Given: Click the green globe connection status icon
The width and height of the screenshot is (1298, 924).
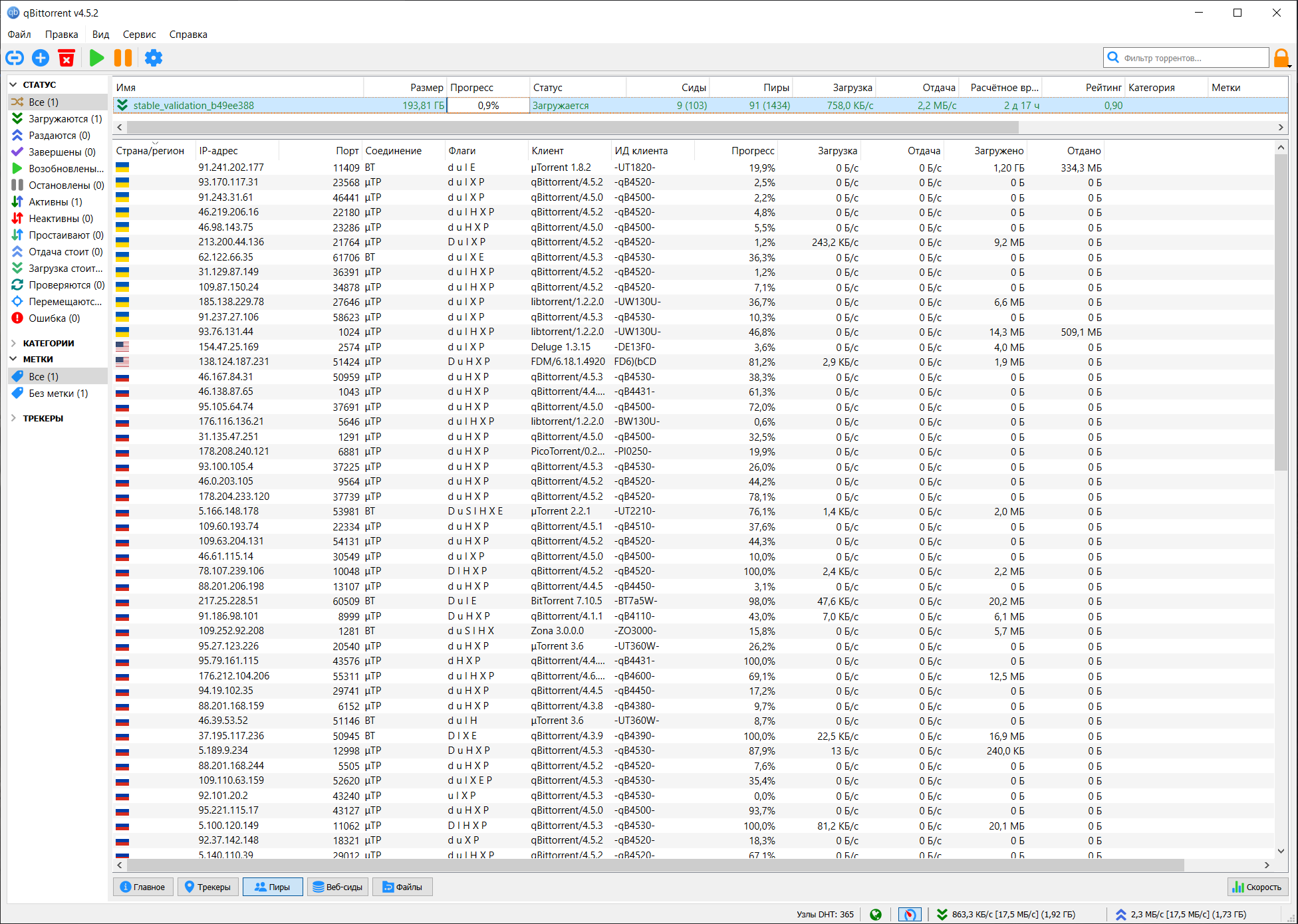Looking at the screenshot, I should [876, 915].
